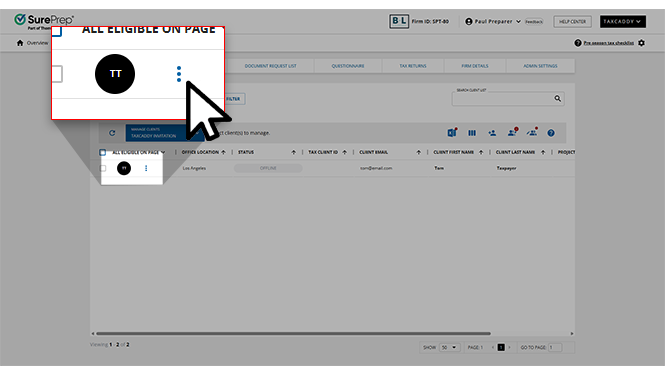Open the Pre-season tax checklist link

coord(609,43)
